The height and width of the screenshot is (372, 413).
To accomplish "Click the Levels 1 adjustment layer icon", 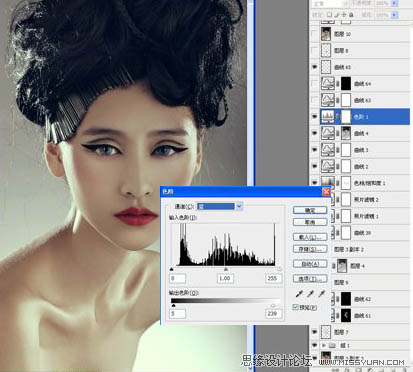I will (x=328, y=117).
